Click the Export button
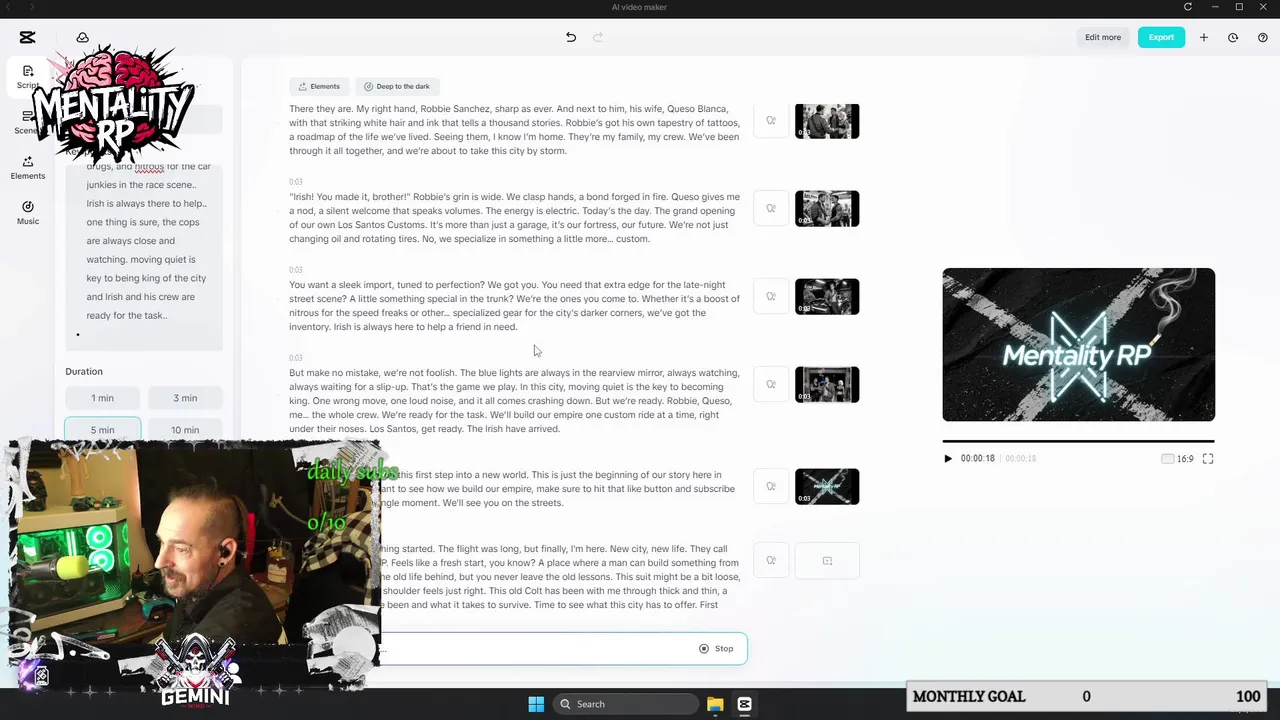 (x=1161, y=37)
